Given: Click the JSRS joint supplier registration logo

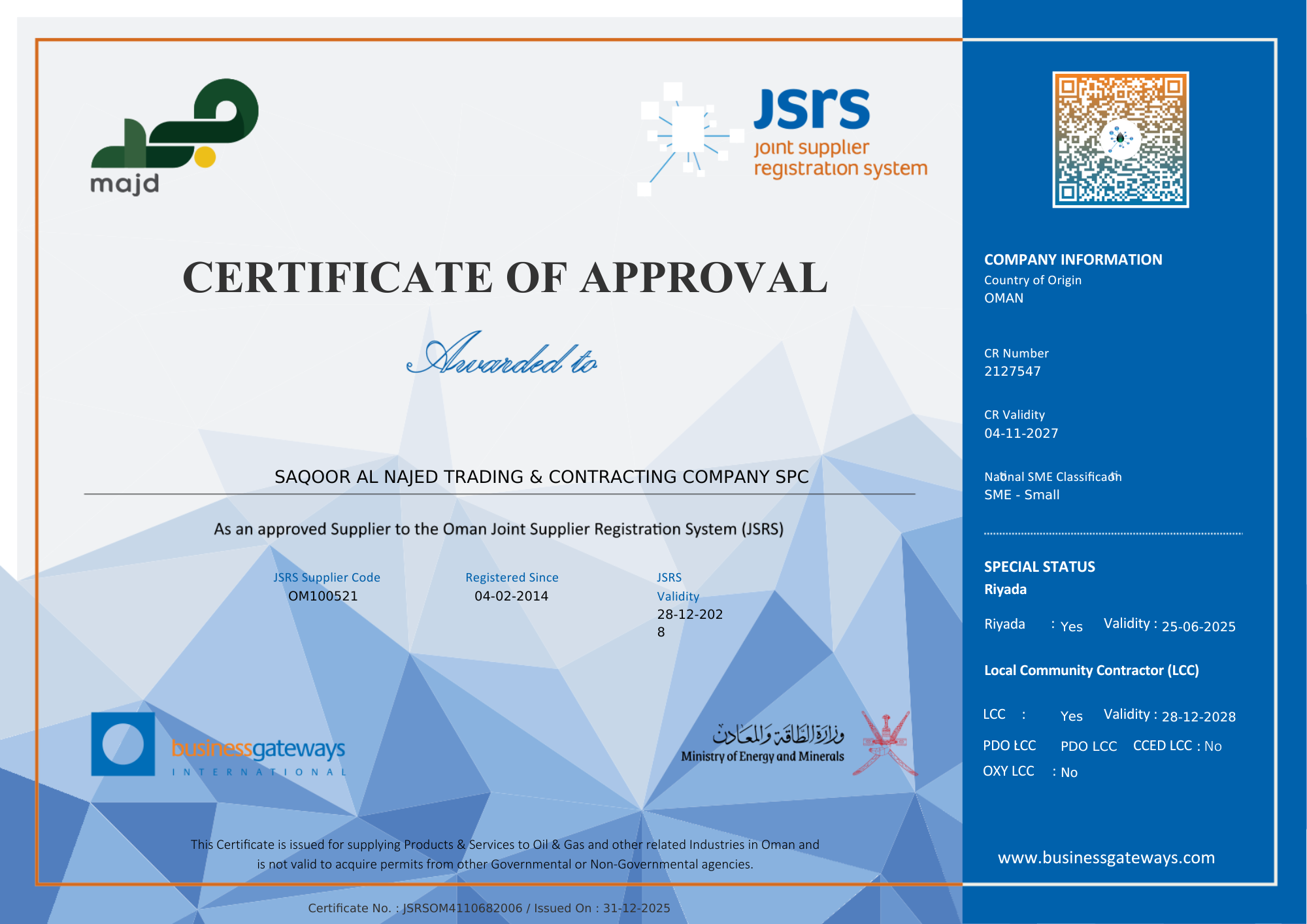Looking at the screenshot, I should tap(838, 133).
